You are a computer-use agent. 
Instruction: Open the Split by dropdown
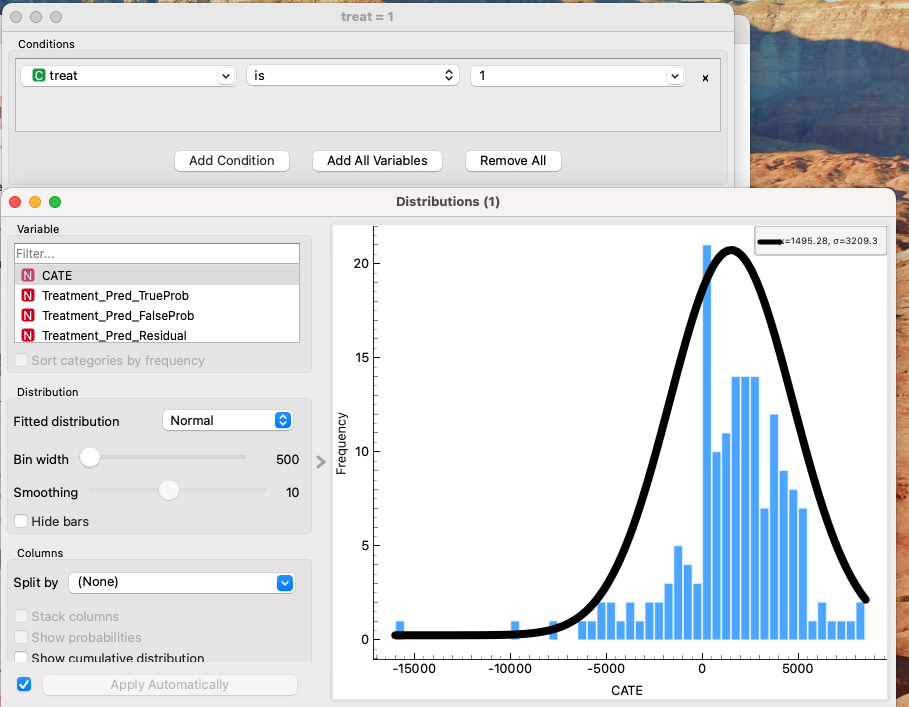point(182,582)
